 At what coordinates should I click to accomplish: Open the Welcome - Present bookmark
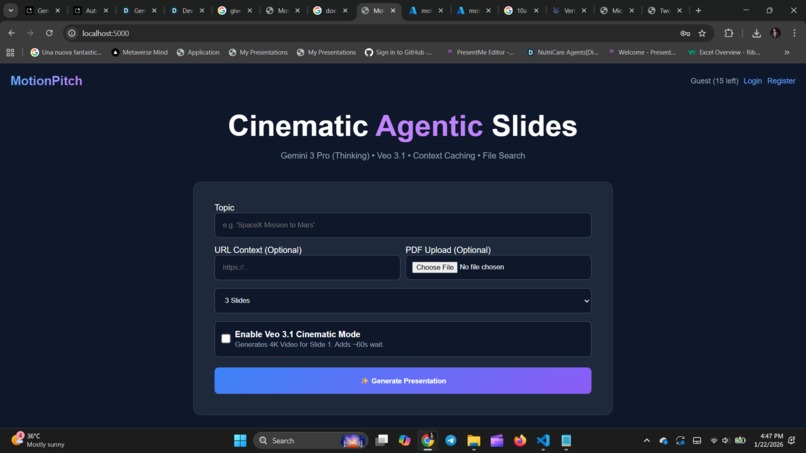coord(642,52)
